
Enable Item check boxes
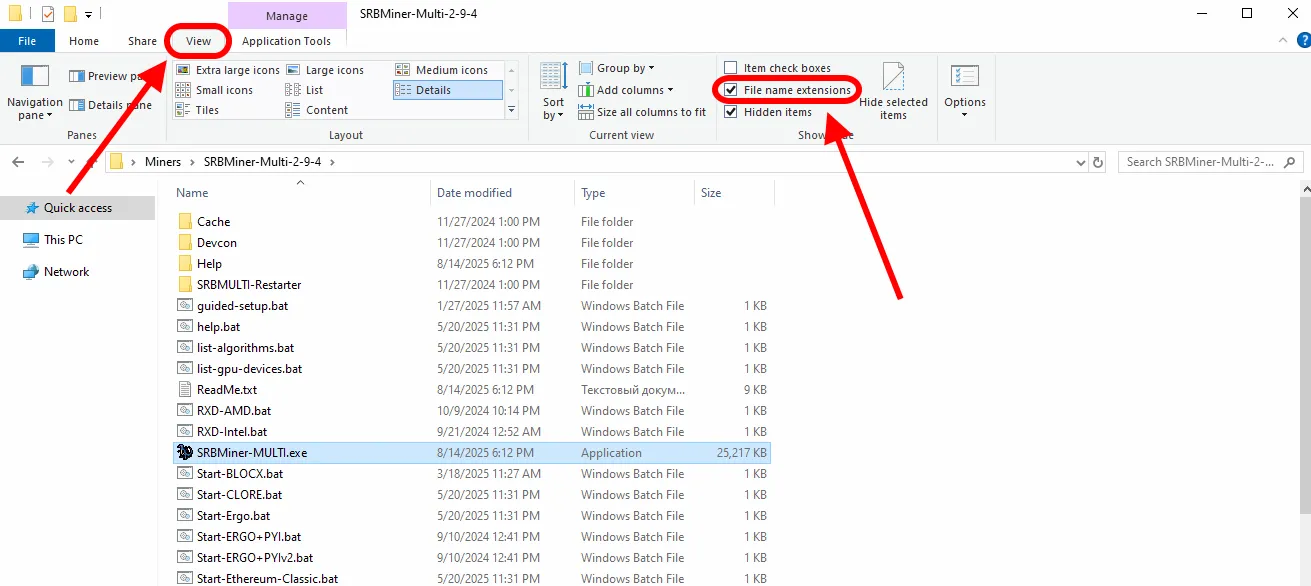pyautogui.click(x=731, y=68)
